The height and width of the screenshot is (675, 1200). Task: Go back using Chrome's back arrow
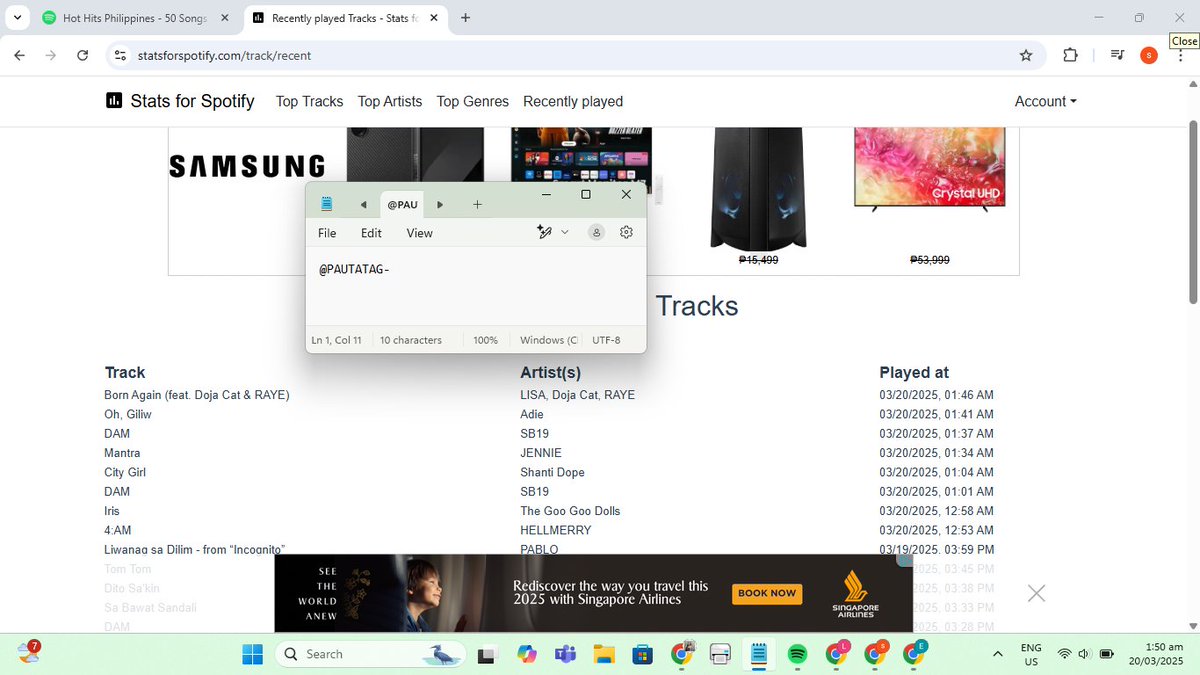(19, 55)
